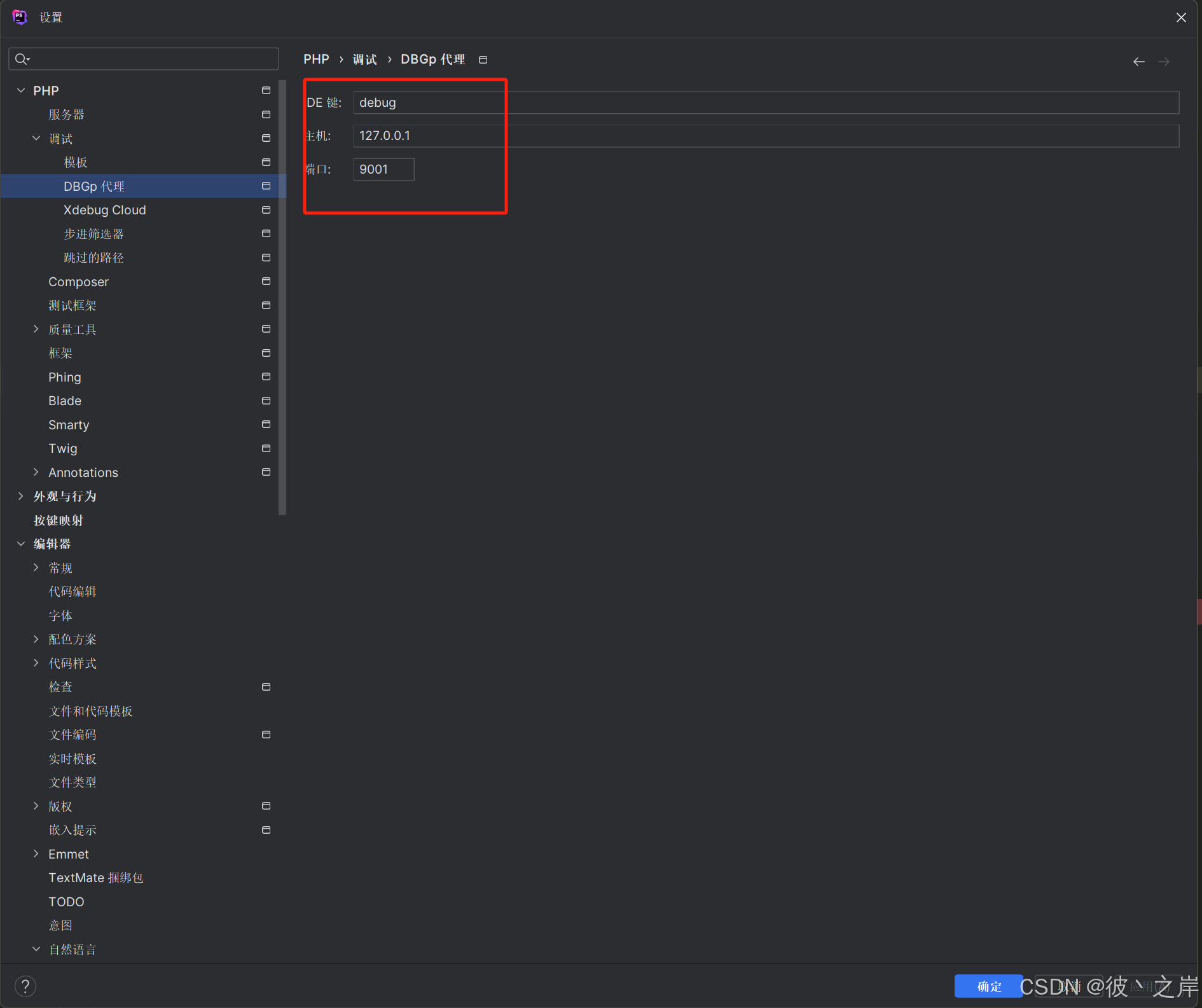Click the window icon next to DBGp 代理 breadcrumb
Screen dimensions: 1202x1008
pyautogui.click(x=483, y=59)
